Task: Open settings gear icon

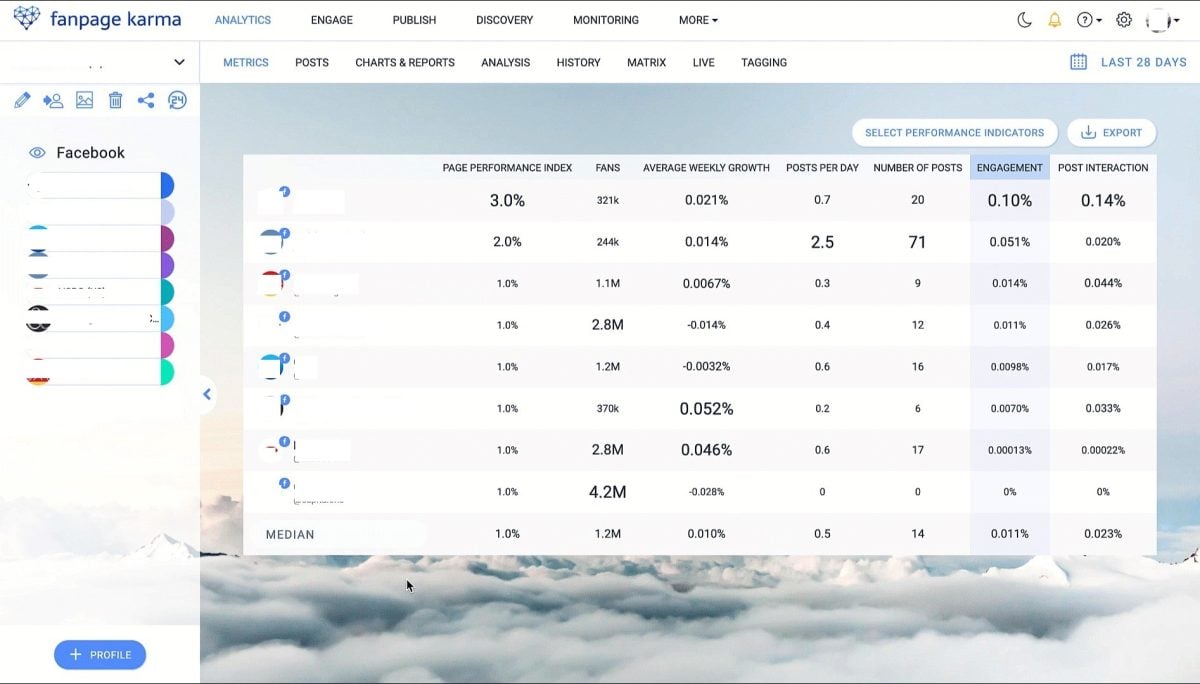Action: (x=1124, y=20)
